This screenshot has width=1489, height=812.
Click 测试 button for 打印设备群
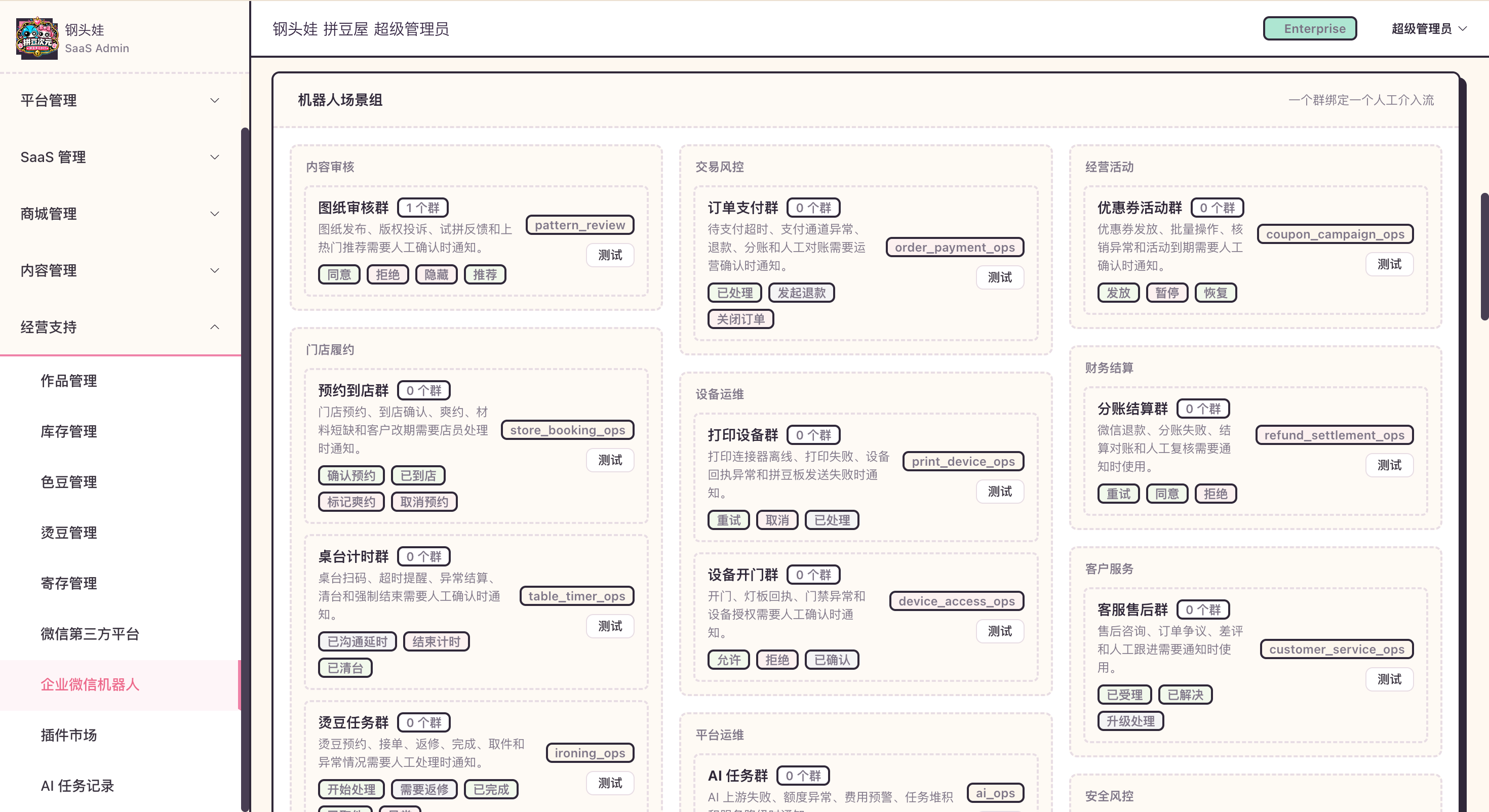tap(999, 491)
